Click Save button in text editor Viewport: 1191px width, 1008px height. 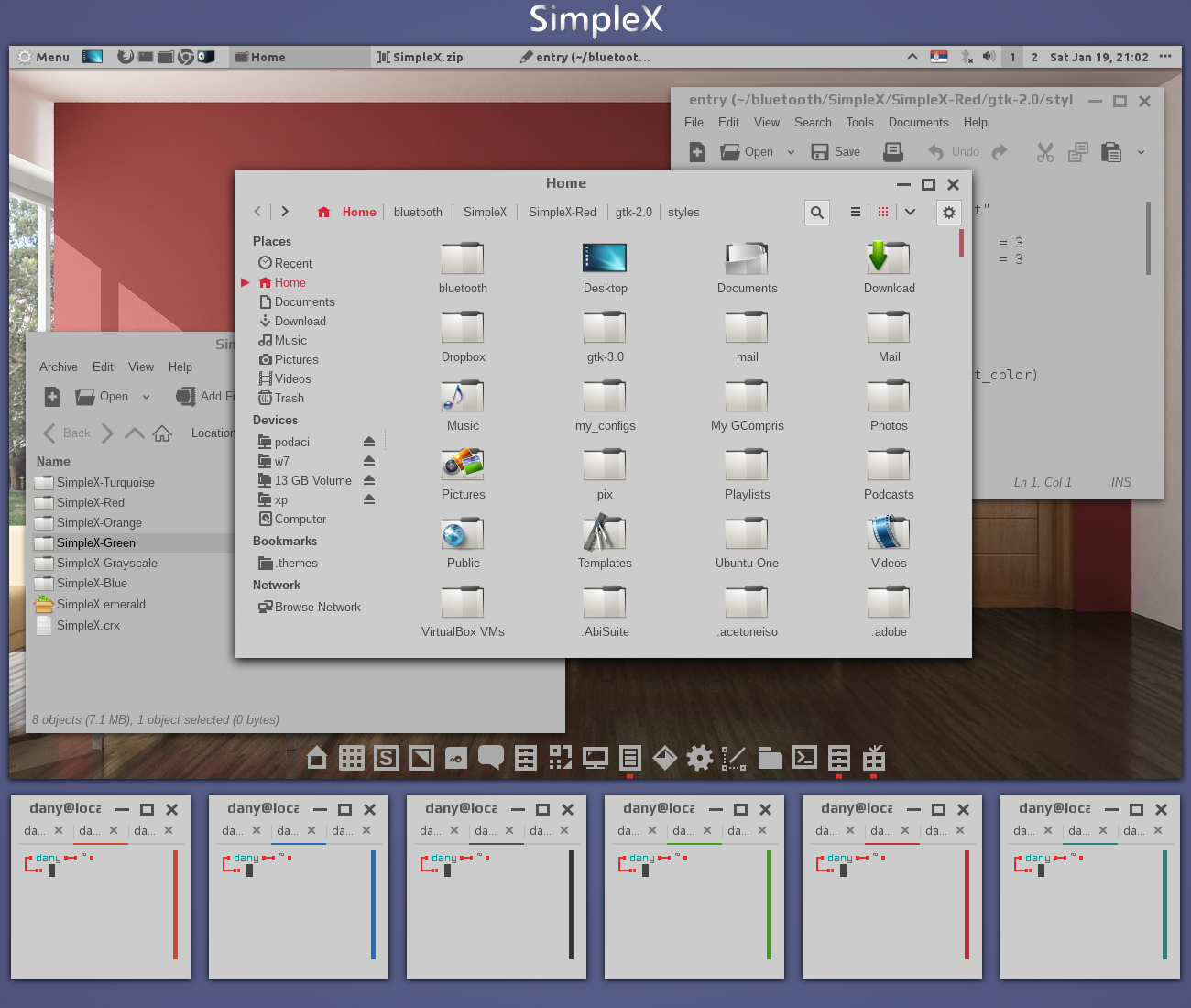836,152
